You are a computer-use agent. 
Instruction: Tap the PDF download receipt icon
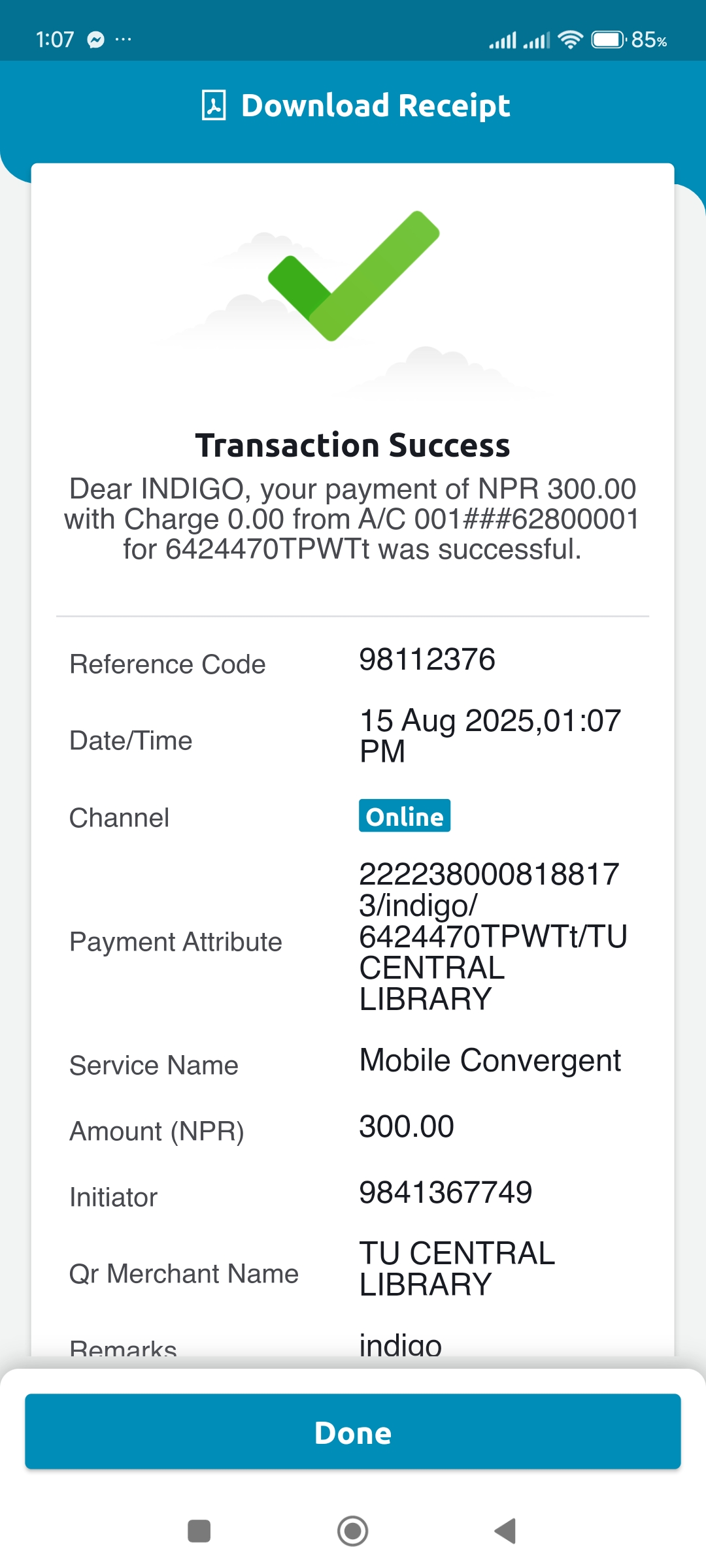pyautogui.click(x=214, y=106)
